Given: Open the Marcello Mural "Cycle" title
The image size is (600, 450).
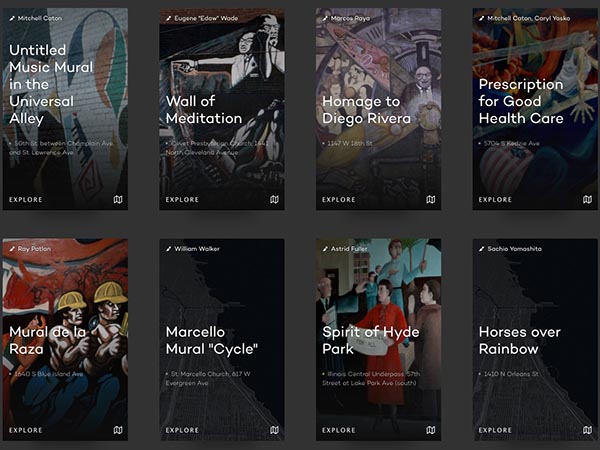Looking at the screenshot, I should coord(212,341).
